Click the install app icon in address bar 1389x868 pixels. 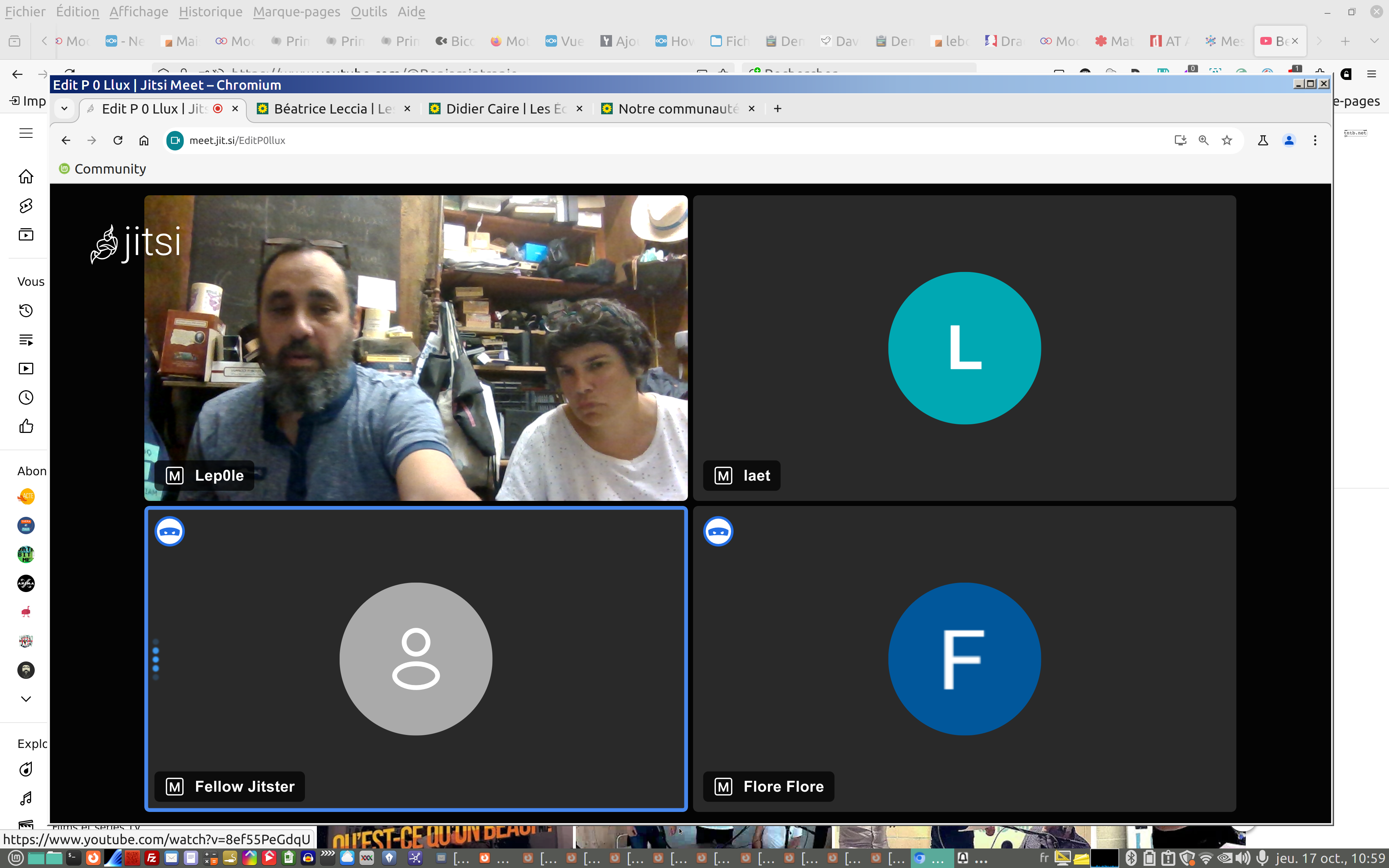(x=1180, y=141)
